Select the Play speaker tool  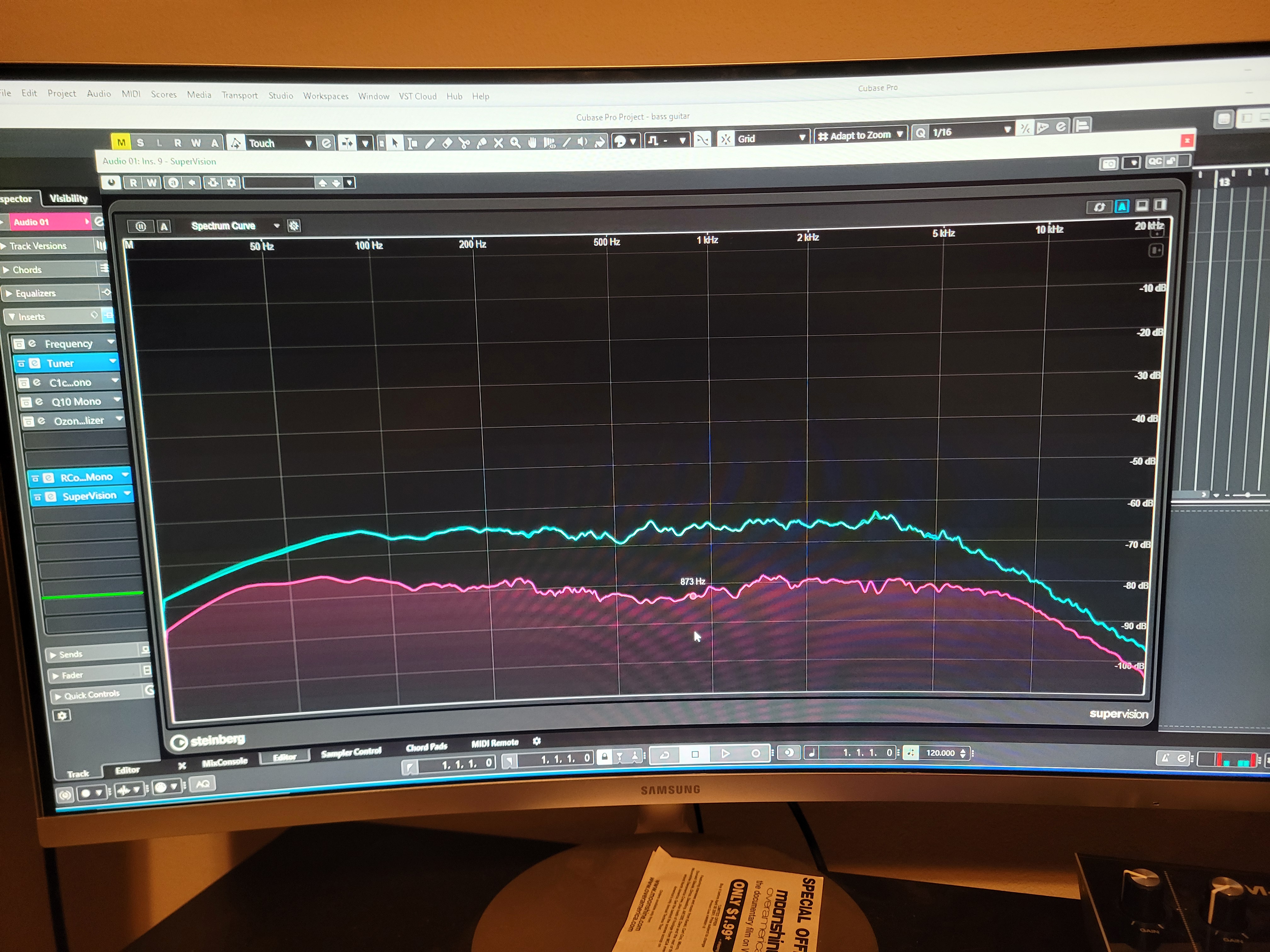pos(583,142)
